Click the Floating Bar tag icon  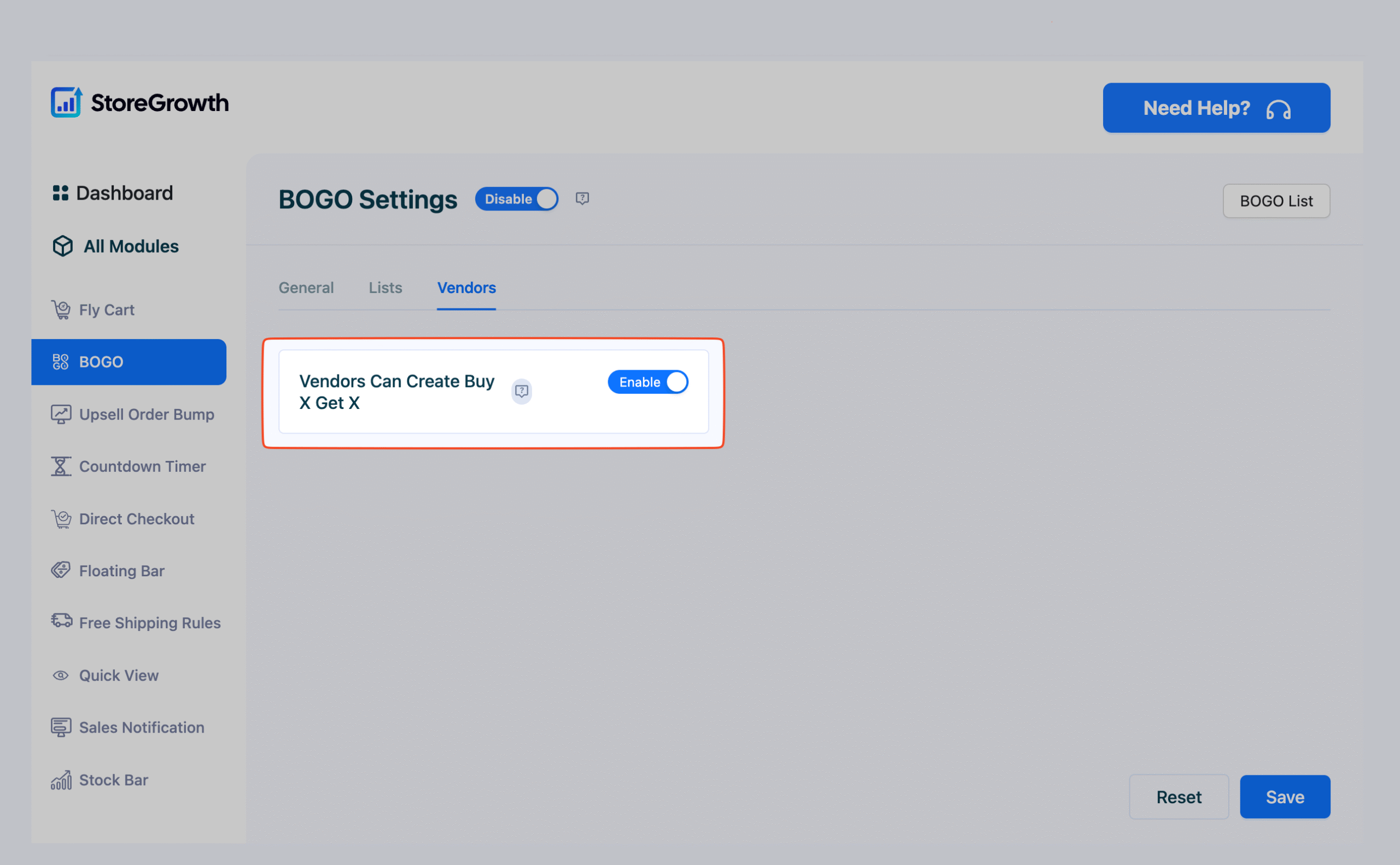[x=61, y=570]
